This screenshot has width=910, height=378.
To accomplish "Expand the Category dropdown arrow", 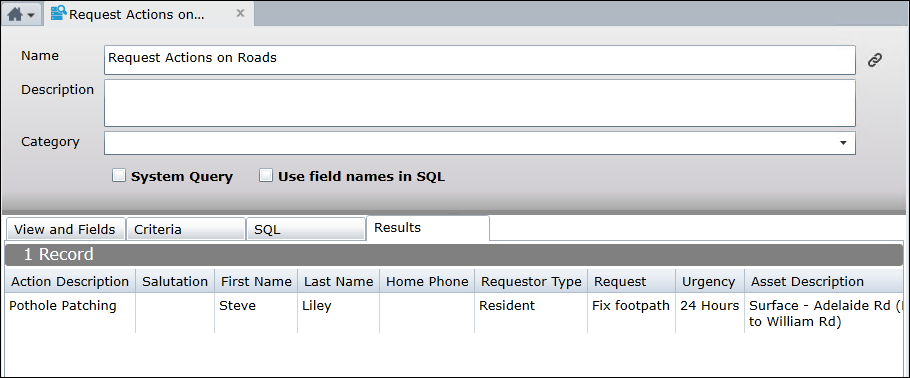I will click(x=843, y=143).
